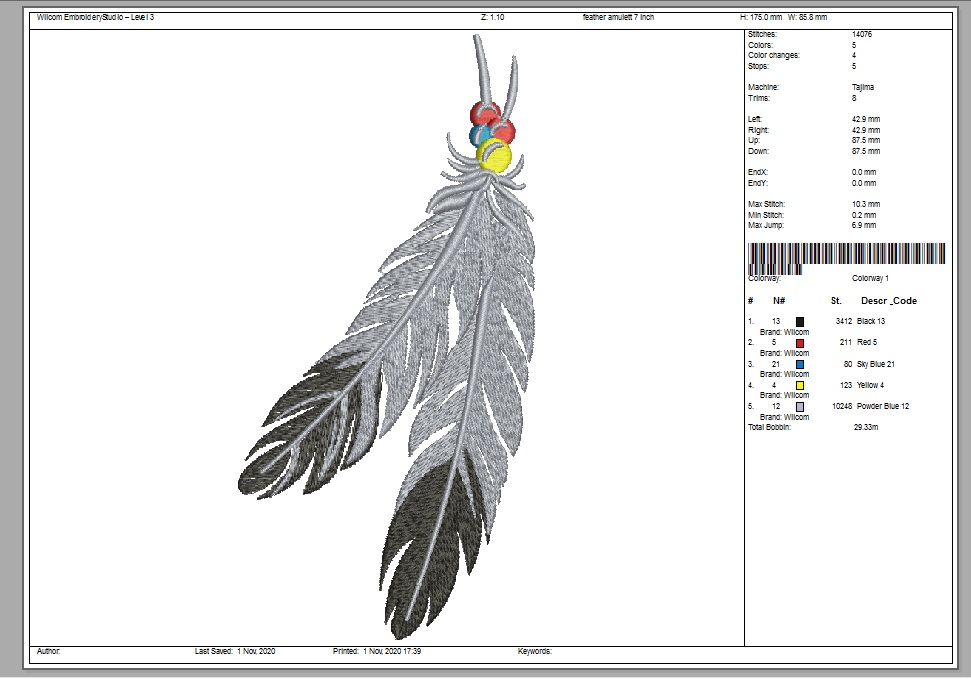Viewport: 971px width, 679px height.
Task: Pick the Sky Blue 21 swatch
Action: click(799, 364)
